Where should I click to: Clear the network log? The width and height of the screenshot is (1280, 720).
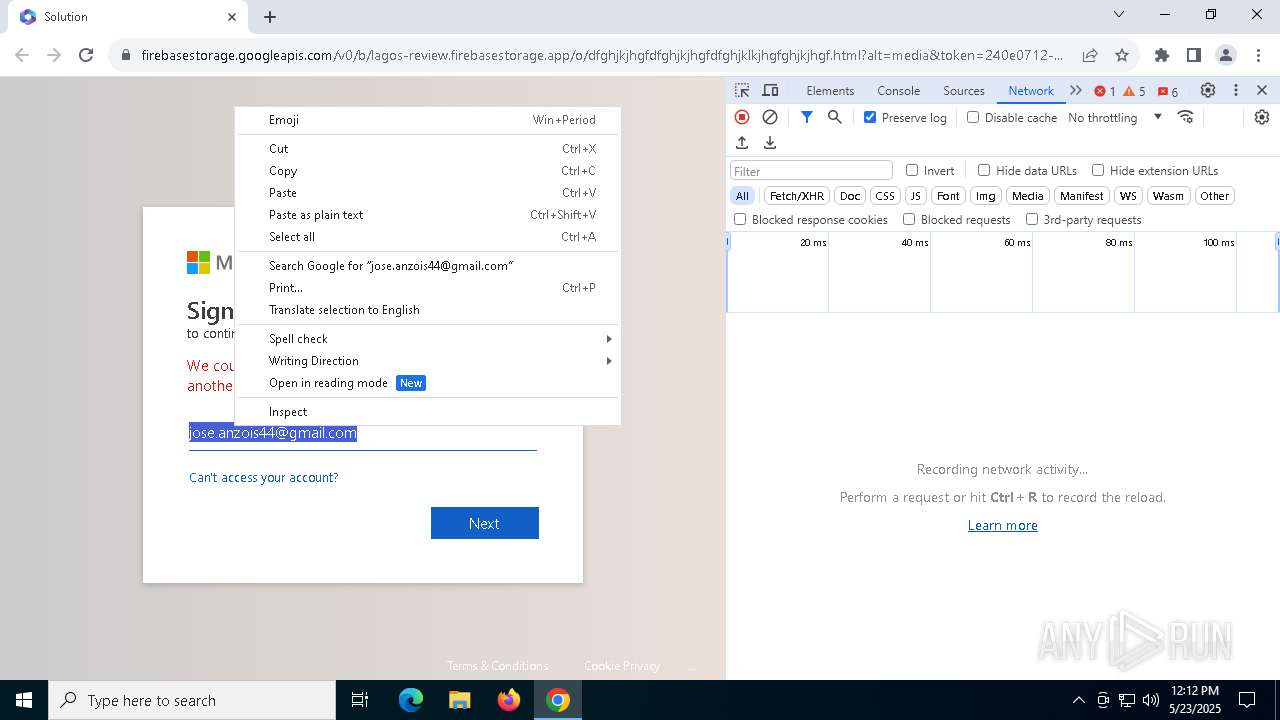[770, 117]
